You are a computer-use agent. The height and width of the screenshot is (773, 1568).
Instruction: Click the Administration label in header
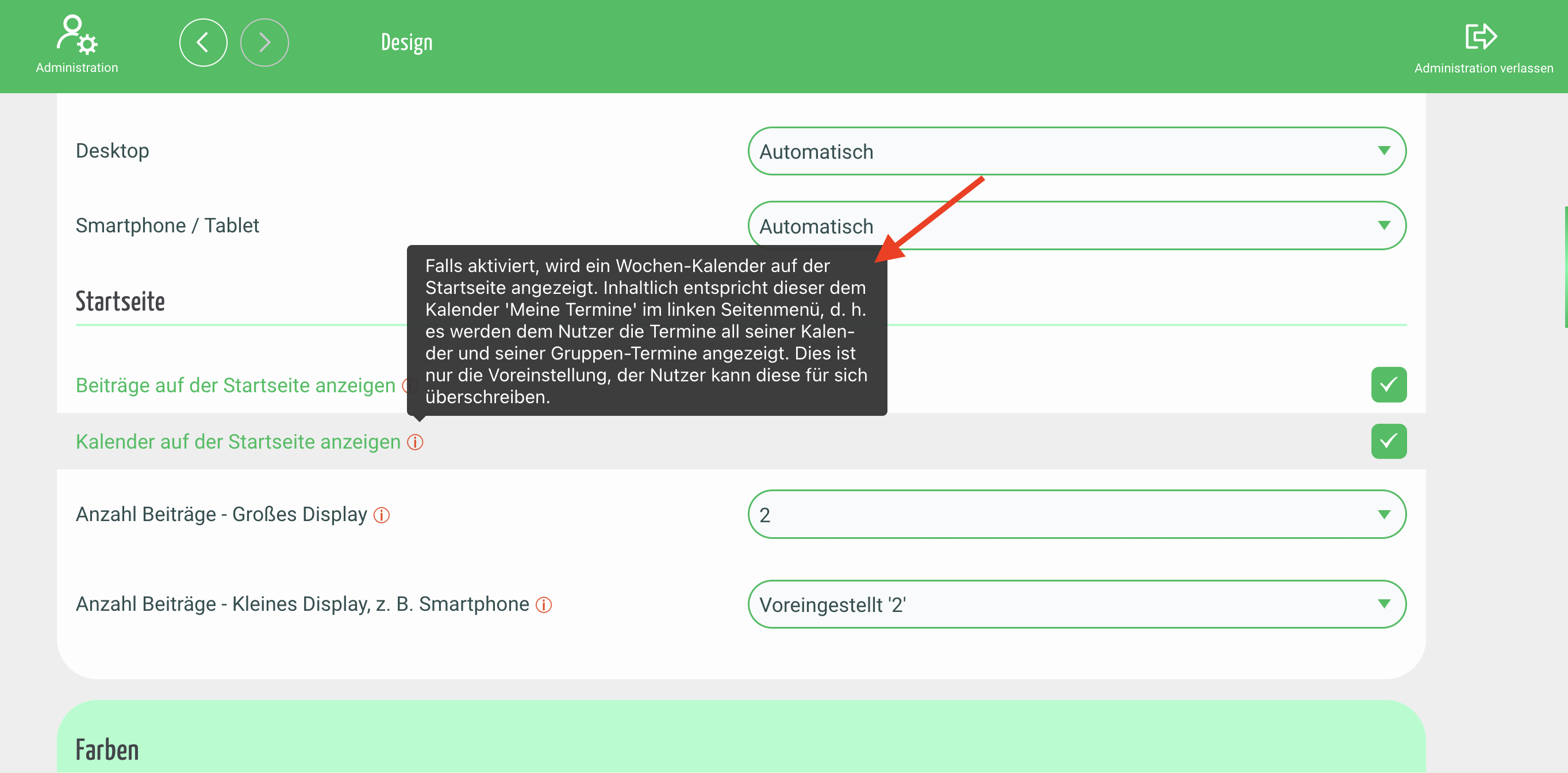[76, 68]
